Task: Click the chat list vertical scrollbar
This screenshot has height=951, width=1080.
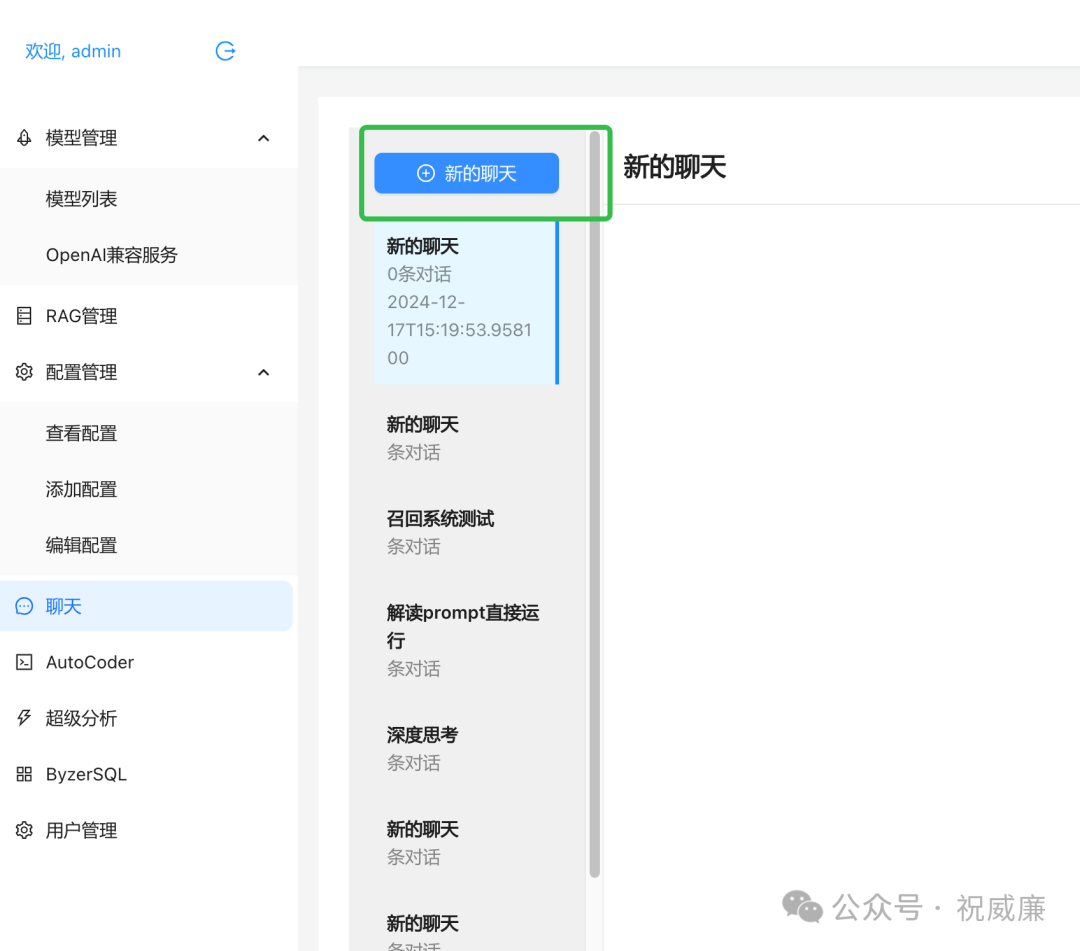Action: [x=594, y=504]
